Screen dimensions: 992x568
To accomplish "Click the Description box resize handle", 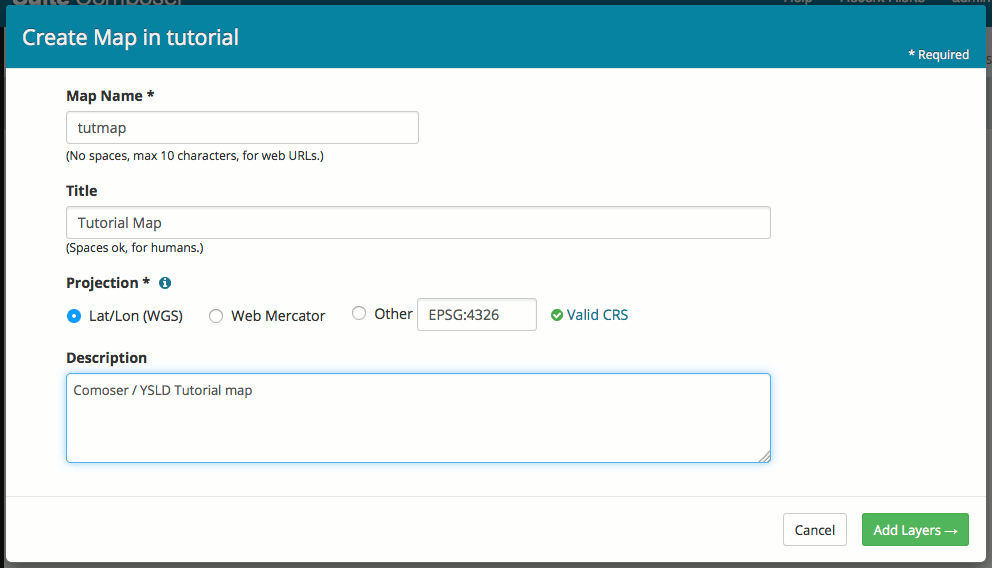I will [x=764, y=456].
